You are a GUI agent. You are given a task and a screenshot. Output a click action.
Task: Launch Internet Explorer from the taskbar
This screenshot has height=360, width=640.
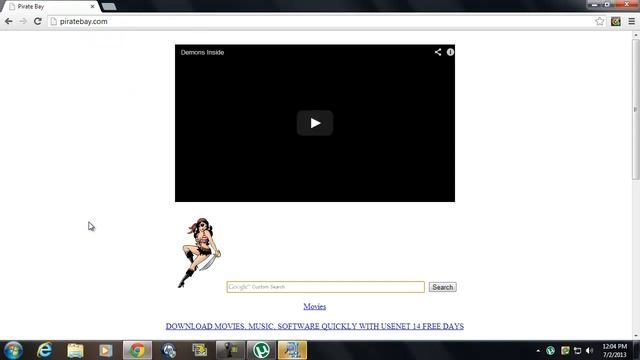point(44,350)
